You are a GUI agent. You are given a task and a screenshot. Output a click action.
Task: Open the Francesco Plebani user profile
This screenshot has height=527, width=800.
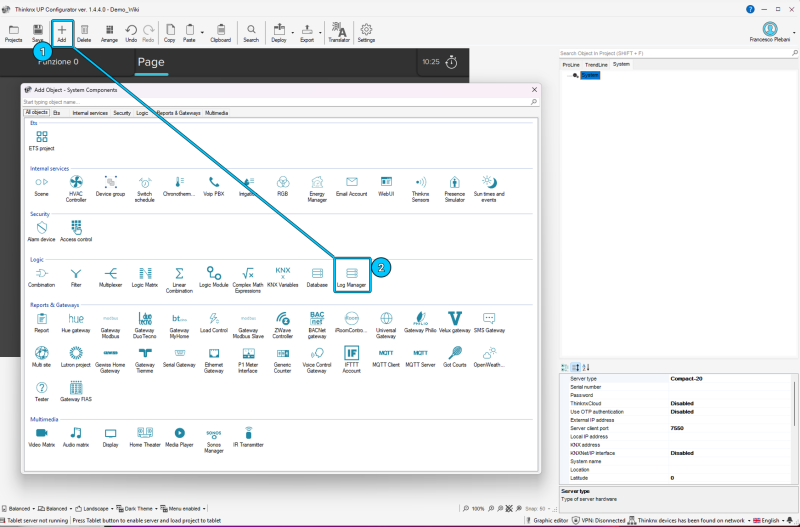770,32
